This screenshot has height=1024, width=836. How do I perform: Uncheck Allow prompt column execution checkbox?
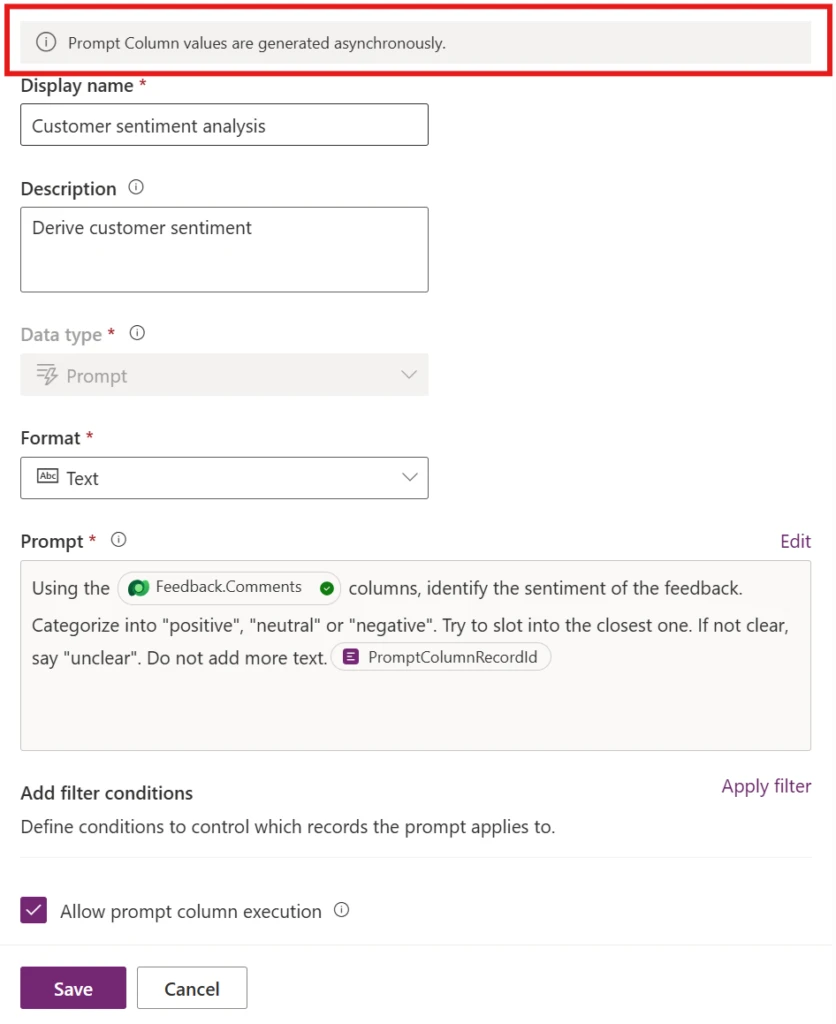click(33, 910)
